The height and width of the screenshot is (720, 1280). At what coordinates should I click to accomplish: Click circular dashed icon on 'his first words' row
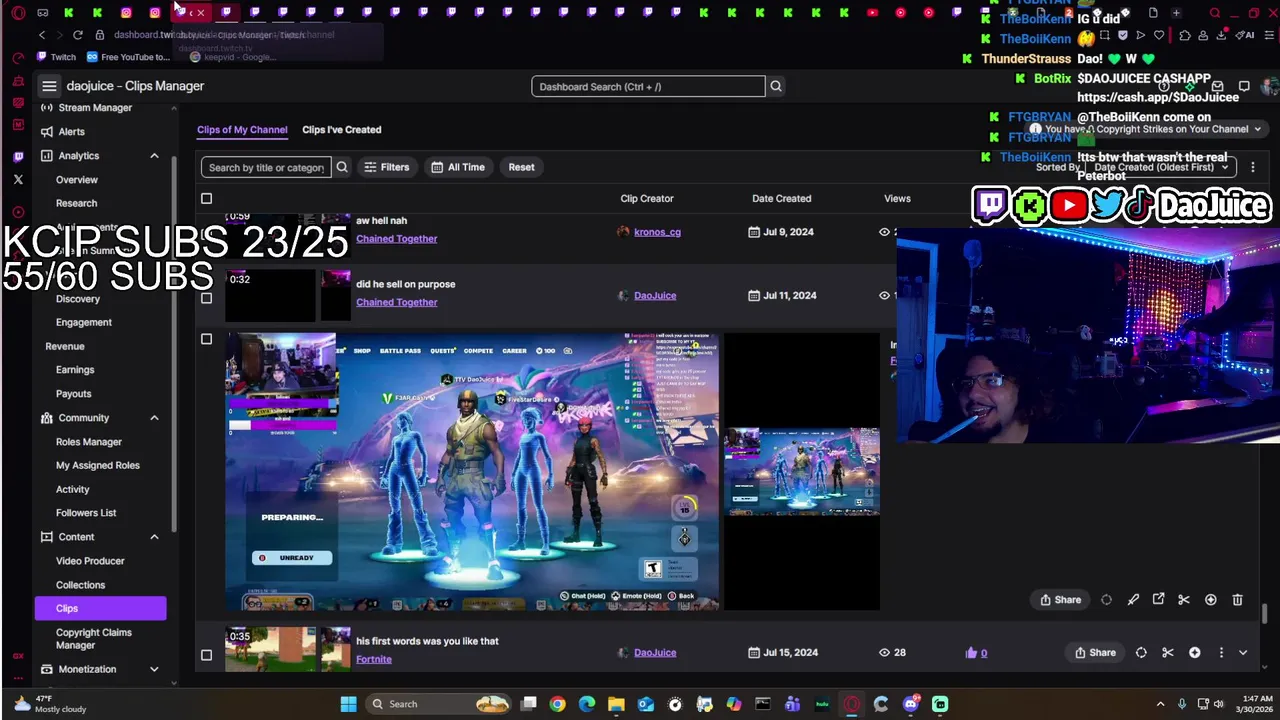1141,653
